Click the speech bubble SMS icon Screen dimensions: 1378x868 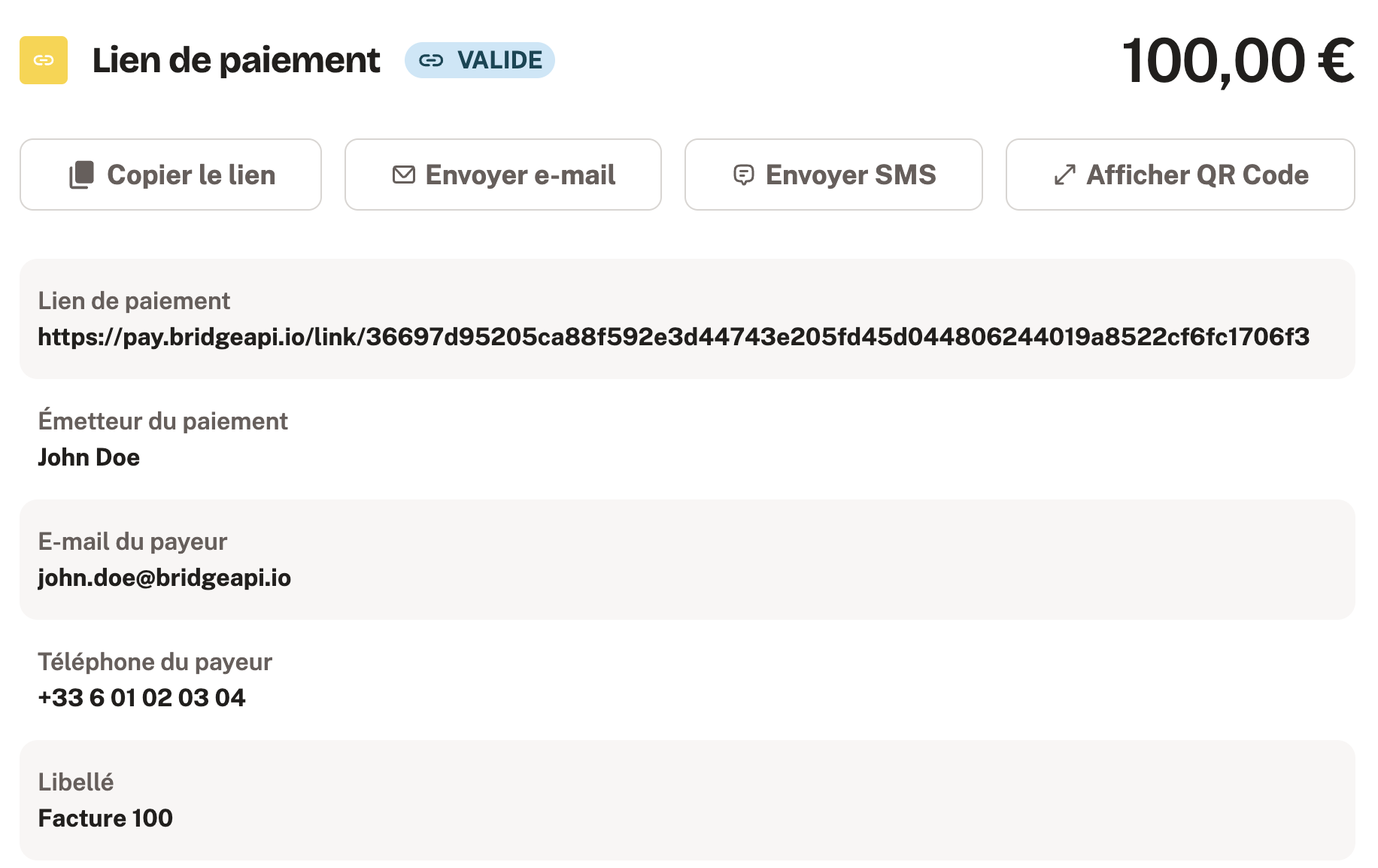pos(743,175)
